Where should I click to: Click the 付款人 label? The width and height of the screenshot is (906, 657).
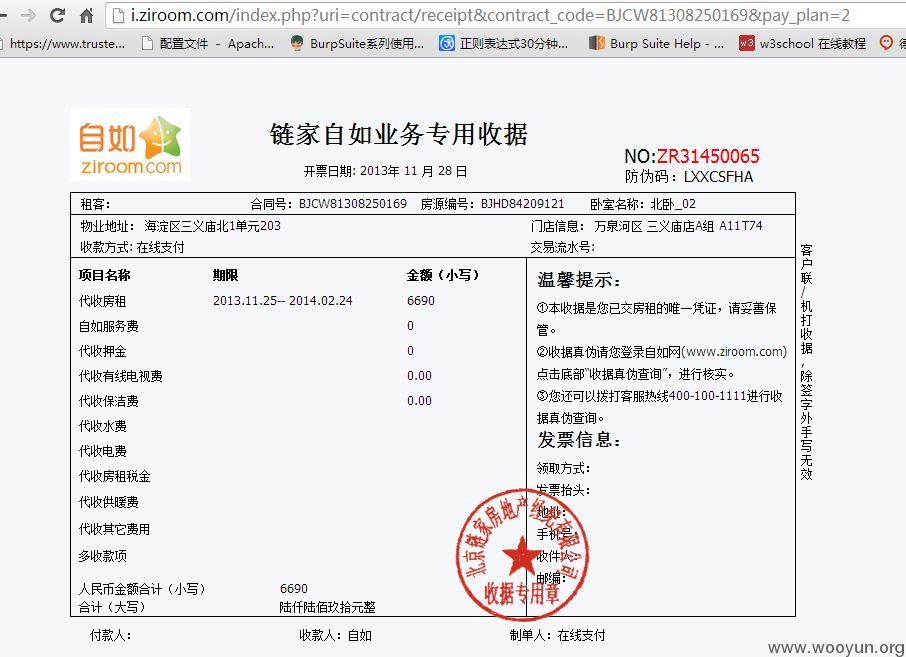click(110, 635)
